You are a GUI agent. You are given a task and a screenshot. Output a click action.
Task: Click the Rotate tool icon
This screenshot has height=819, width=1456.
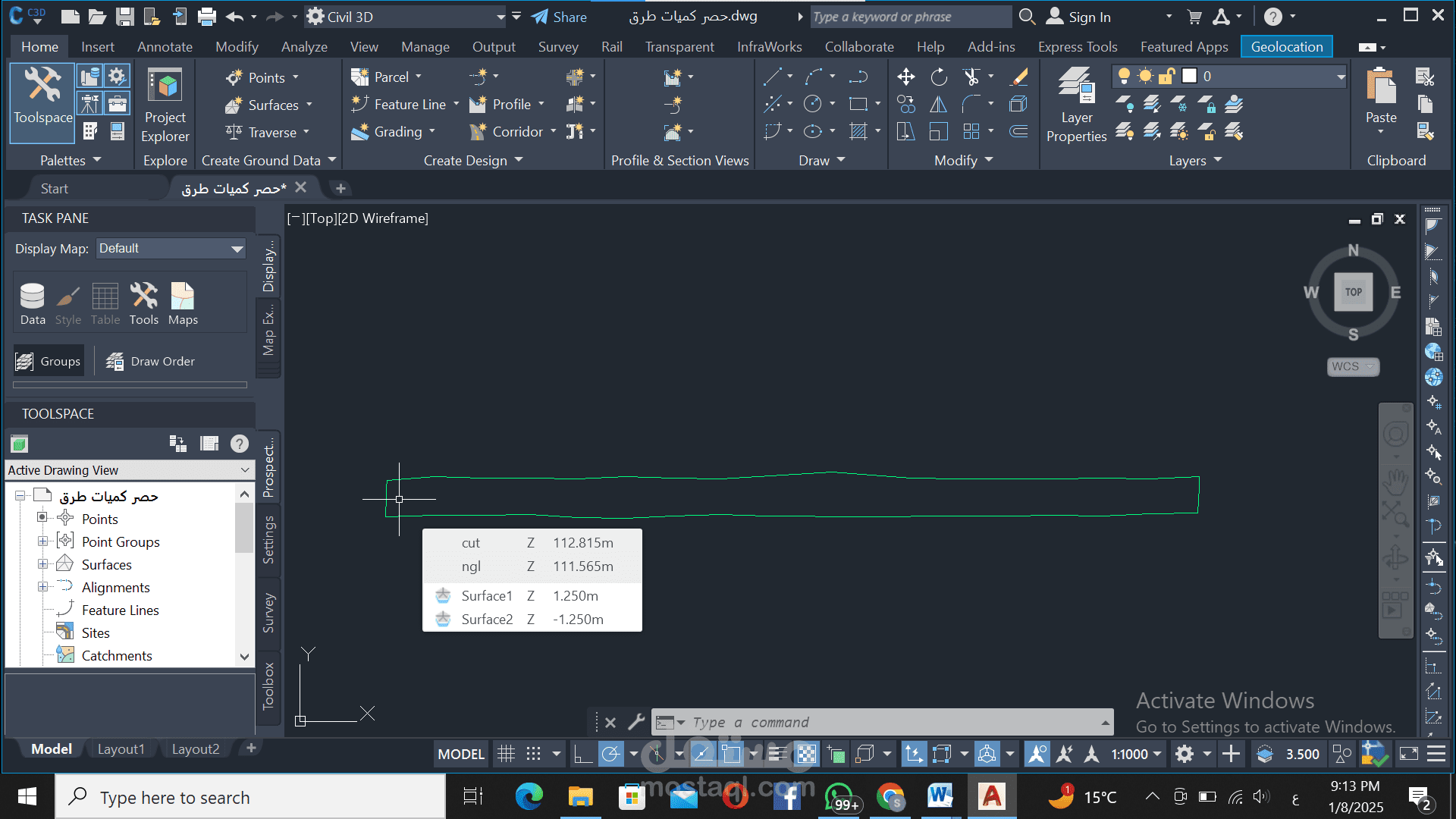tap(939, 77)
